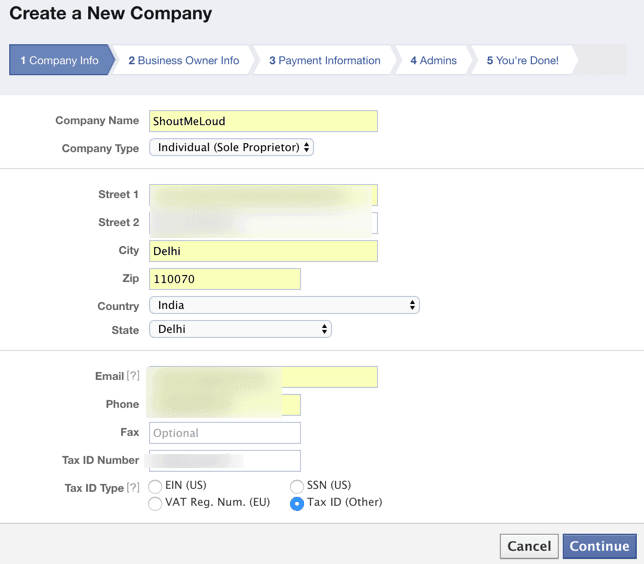644x564 pixels.
Task: Switch to the Admins step
Action: pos(433,60)
